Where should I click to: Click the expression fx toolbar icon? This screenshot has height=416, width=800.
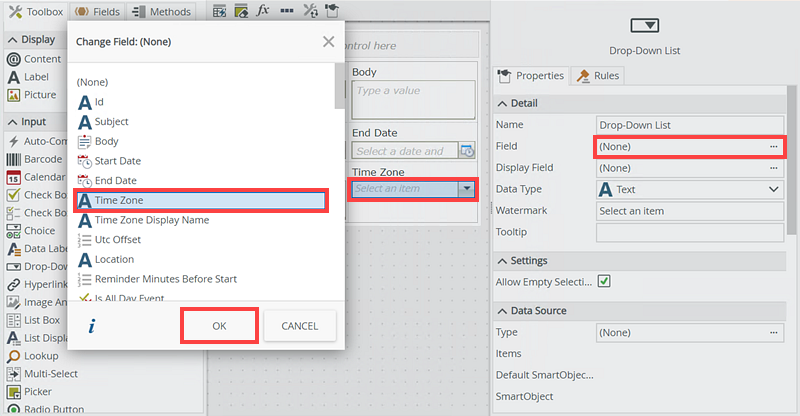pos(263,10)
